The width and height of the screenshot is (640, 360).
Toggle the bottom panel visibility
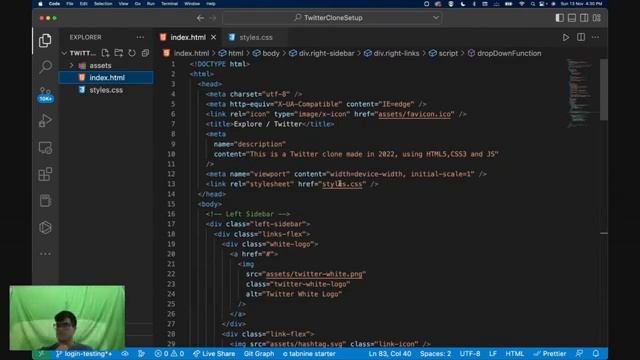572,18
